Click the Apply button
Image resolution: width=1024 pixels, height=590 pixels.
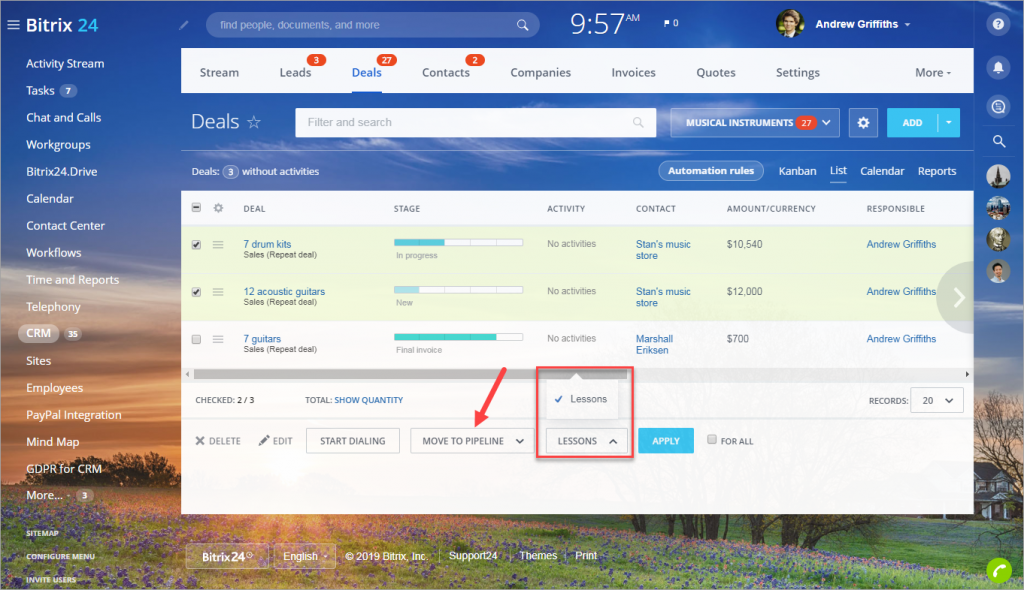tap(665, 441)
